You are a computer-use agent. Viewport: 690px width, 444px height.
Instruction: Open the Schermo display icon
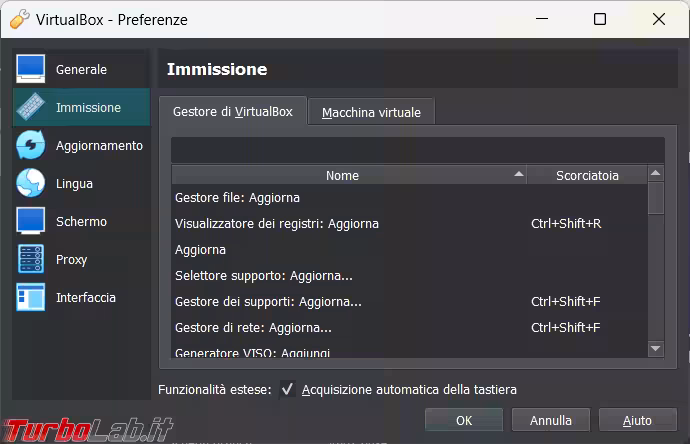[x=31, y=221]
